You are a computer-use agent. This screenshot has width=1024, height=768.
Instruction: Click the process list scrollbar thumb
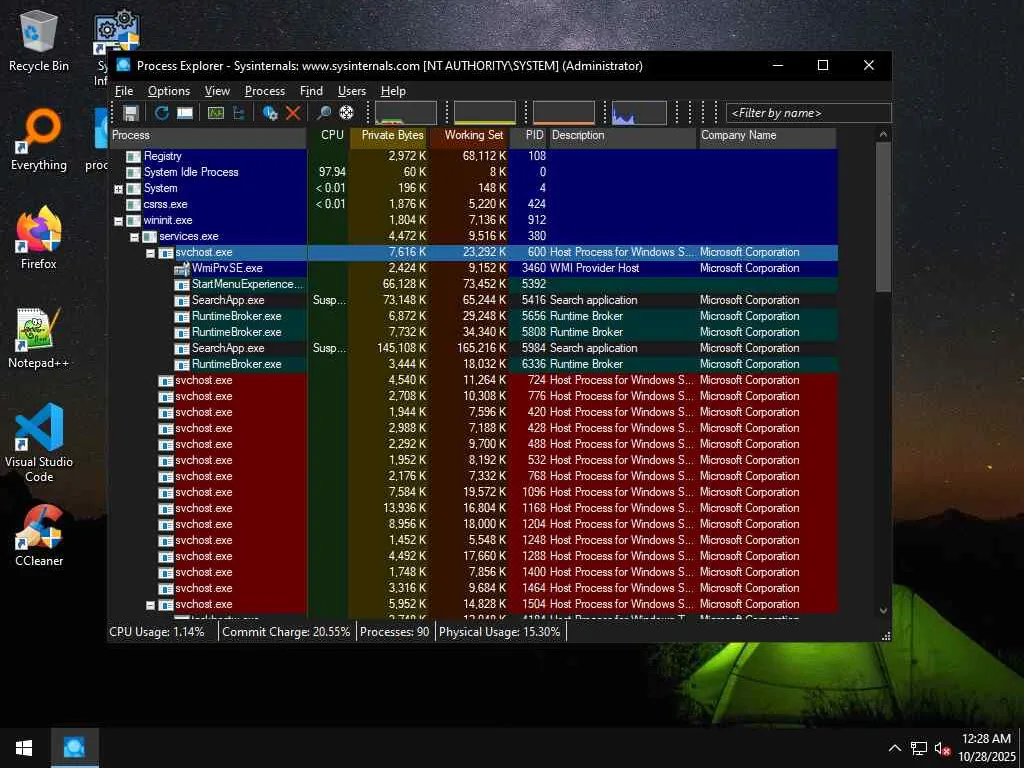point(883,217)
